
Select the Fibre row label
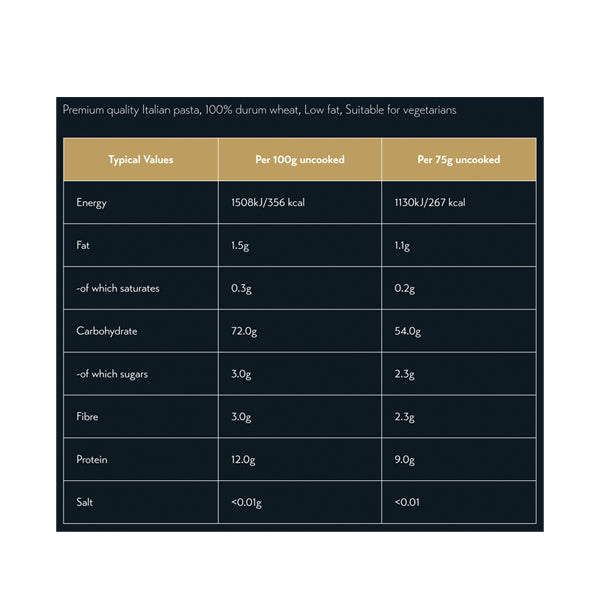click(88, 417)
